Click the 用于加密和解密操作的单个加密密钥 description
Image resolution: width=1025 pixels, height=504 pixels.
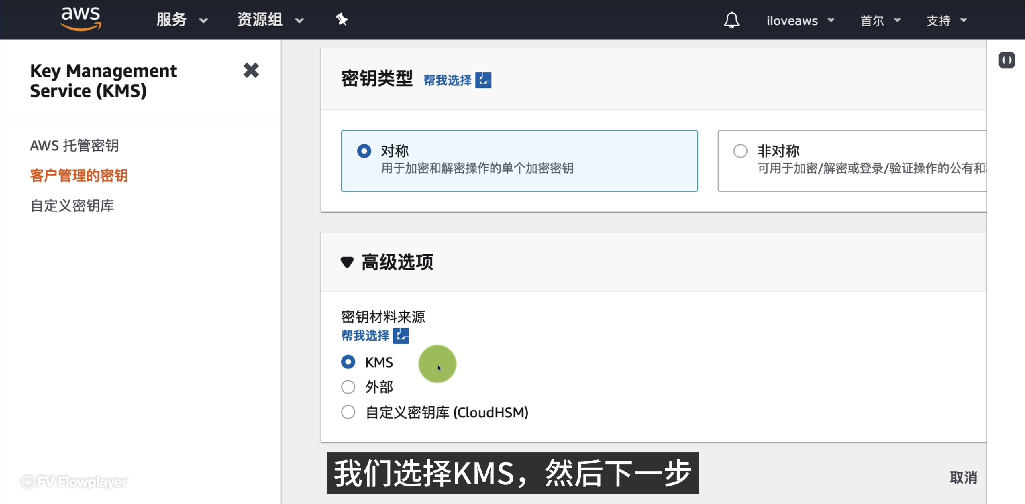tap(477, 168)
